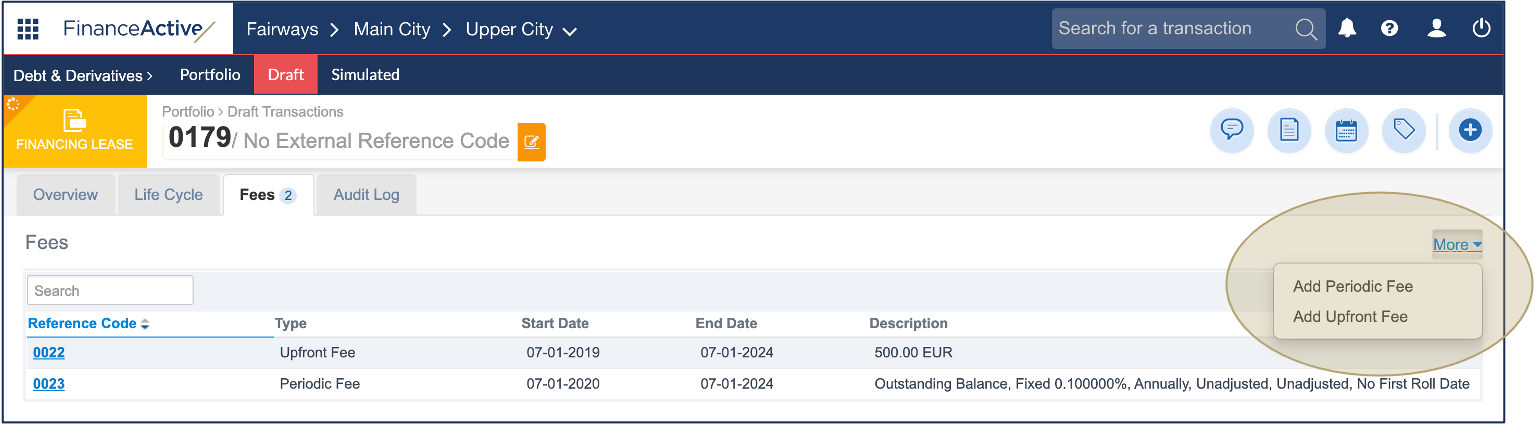Open the help question mark icon
Viewport: 1535px width, 424px height.
[1389, 28]
